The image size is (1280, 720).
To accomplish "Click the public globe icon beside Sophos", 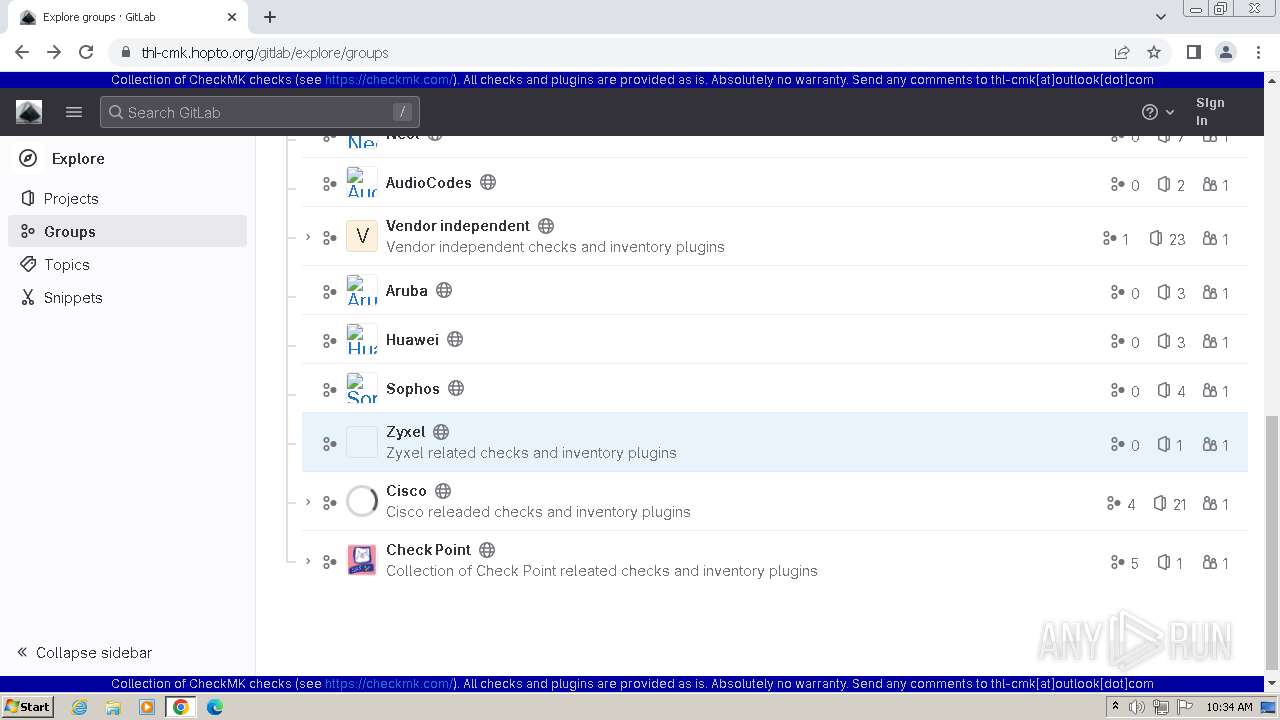I will click(x=456, y=388).
